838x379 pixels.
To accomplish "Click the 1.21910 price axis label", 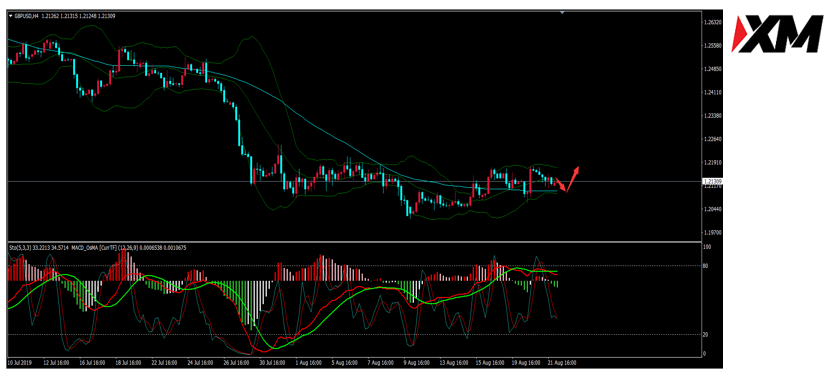I will [x=714, y=163].
